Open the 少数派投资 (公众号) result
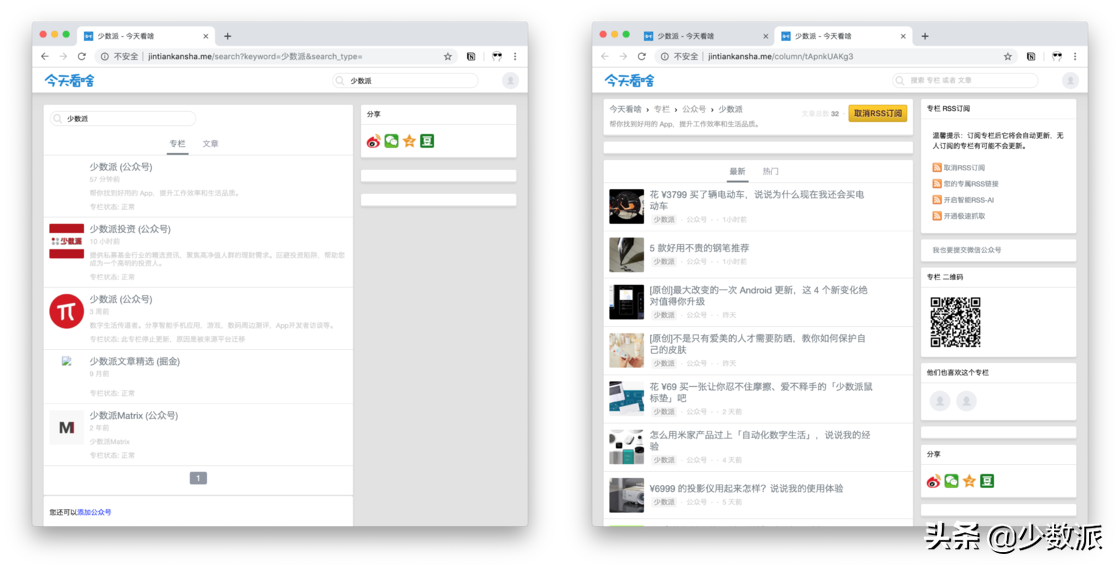1120x569 pixels. 130,229
